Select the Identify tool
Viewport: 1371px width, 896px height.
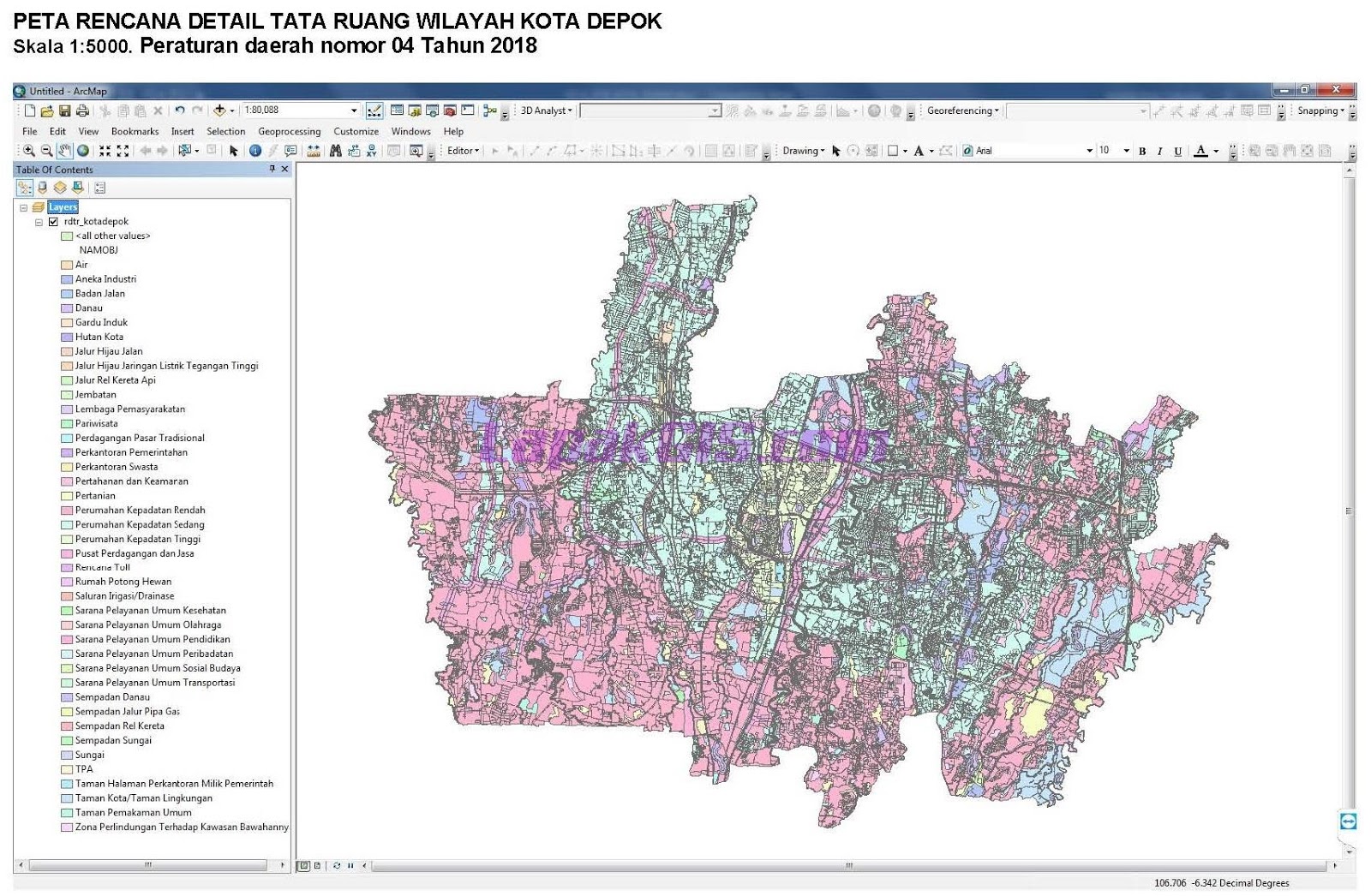click(x=255, y=150)
